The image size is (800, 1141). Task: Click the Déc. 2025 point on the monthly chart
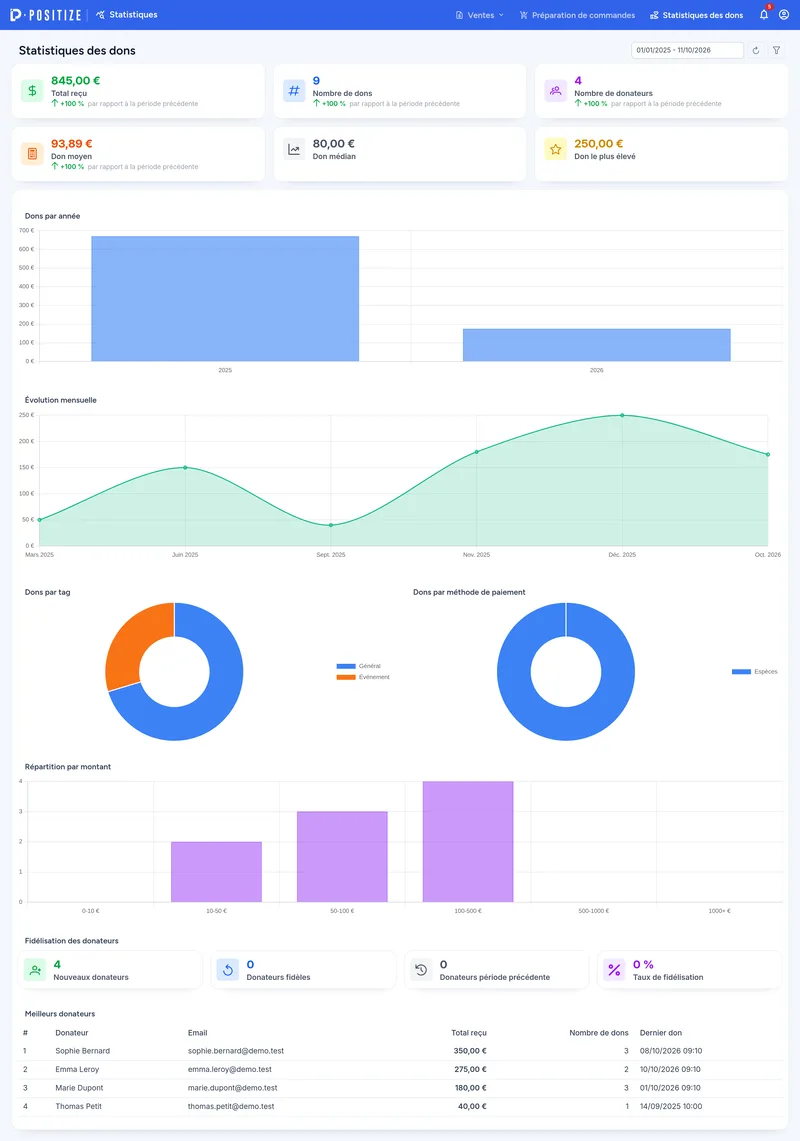622,416
